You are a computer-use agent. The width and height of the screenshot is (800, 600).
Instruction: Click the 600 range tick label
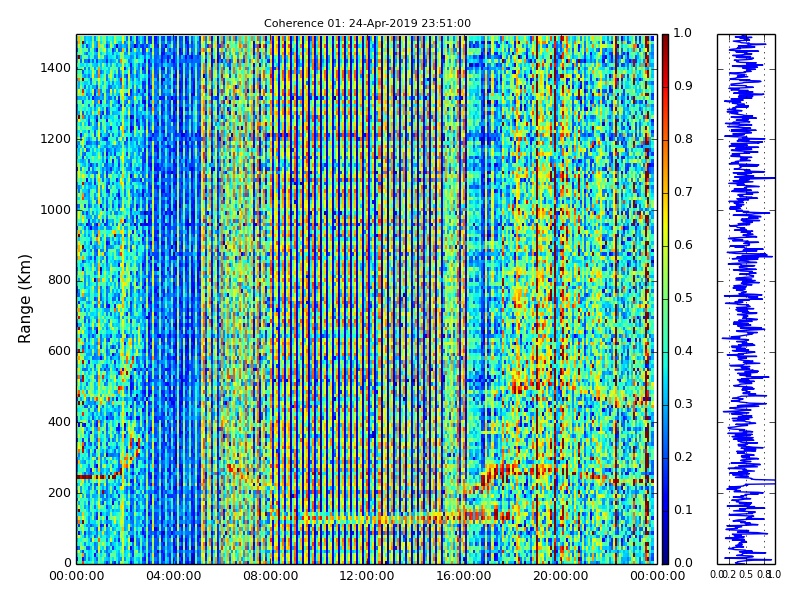59,352
